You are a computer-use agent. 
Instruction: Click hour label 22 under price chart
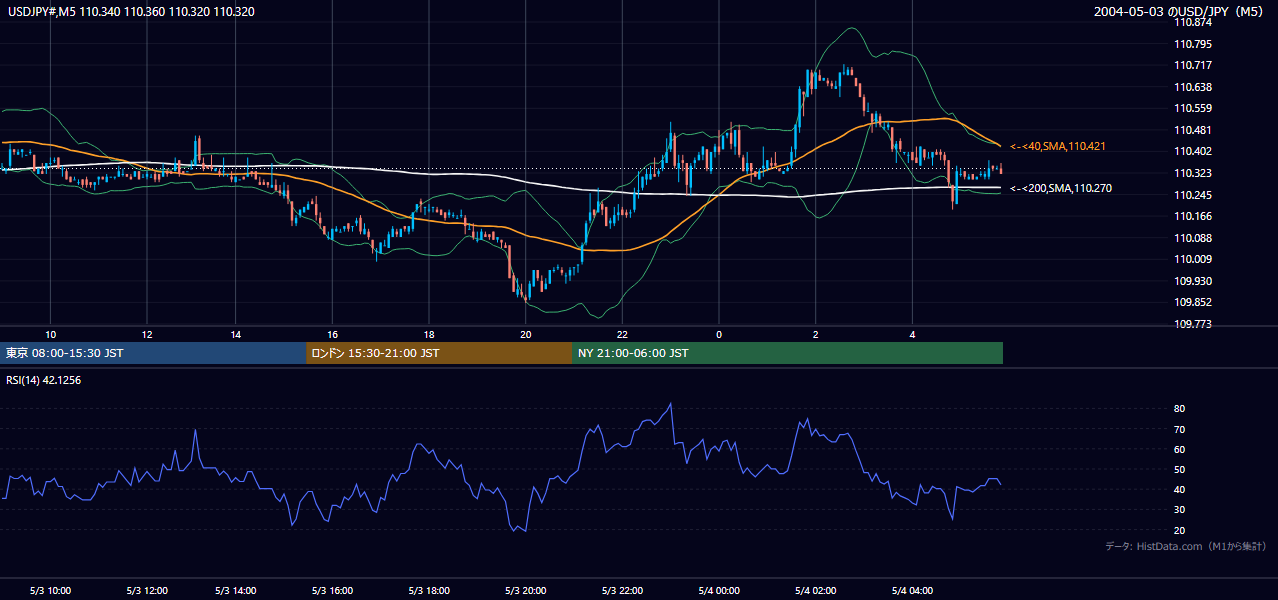click(x=622, y=334)
